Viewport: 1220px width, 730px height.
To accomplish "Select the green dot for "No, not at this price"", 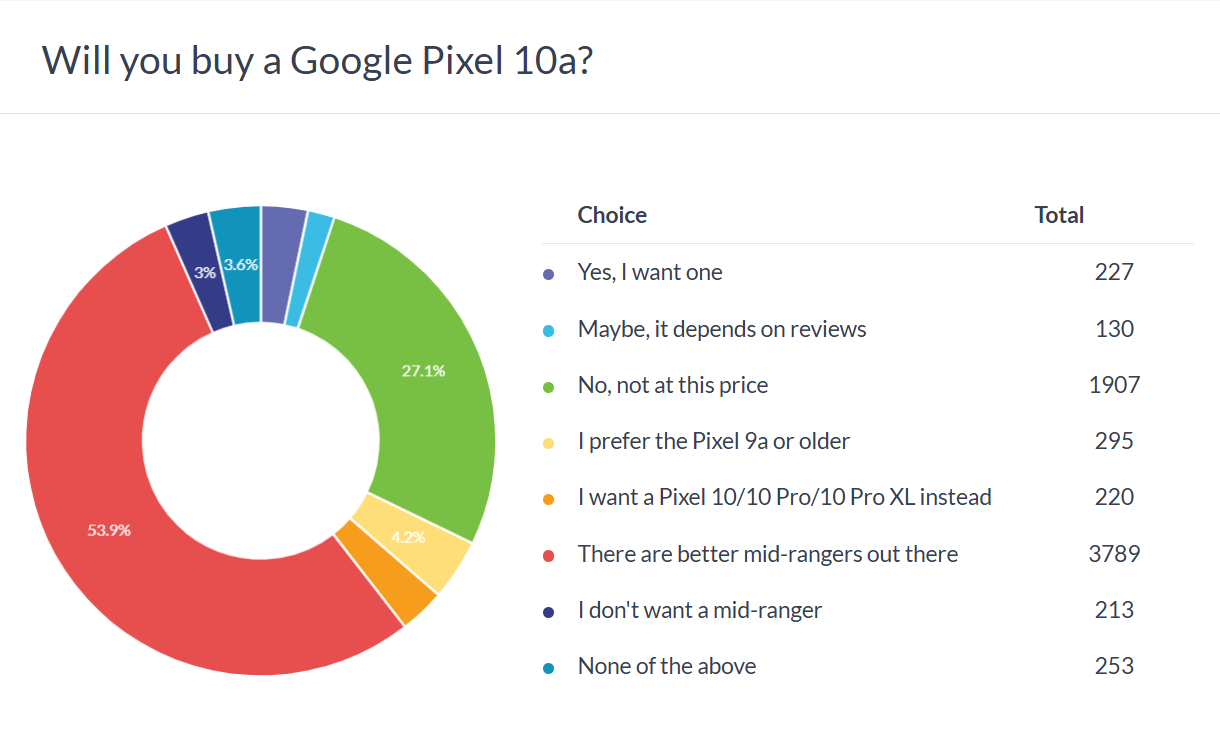I will 548,386.
